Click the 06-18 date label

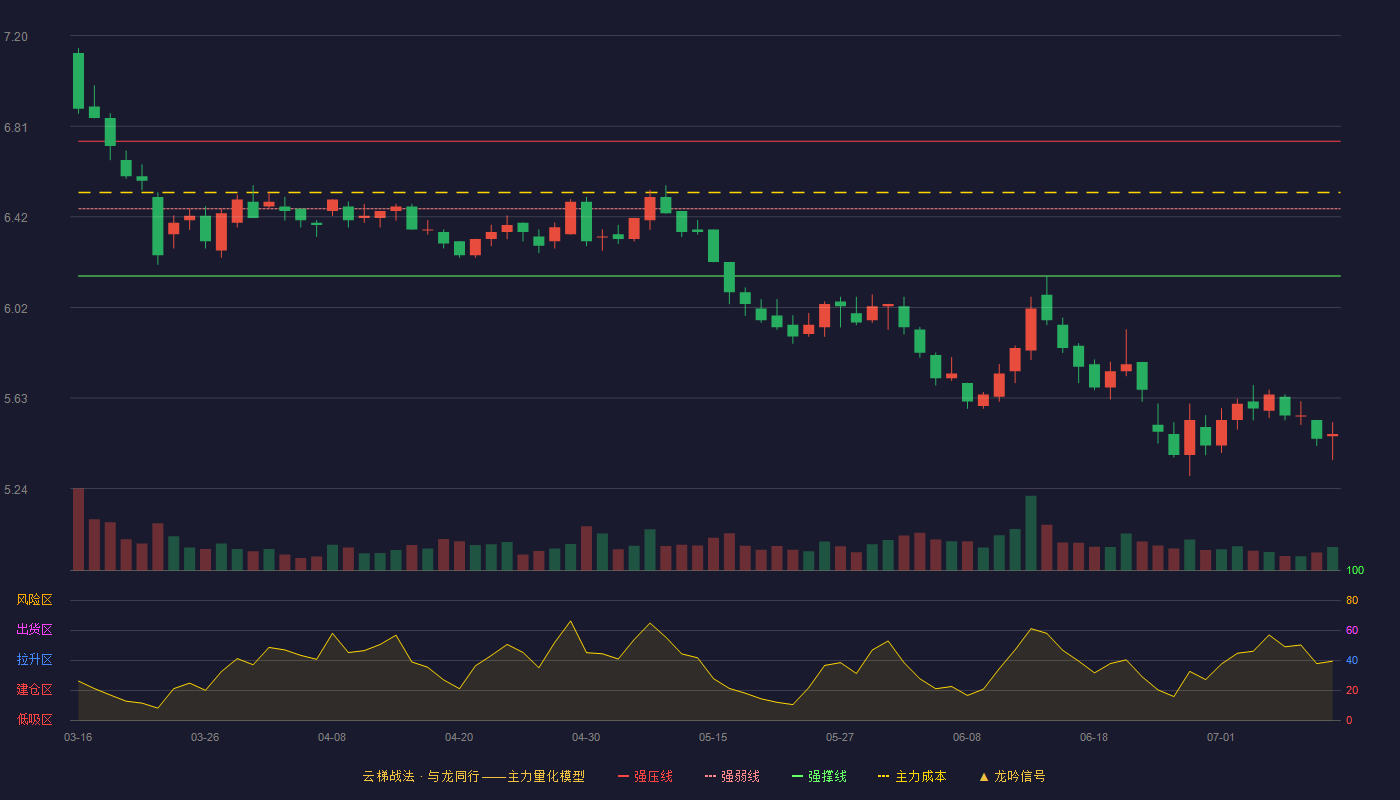point(1094,737)
